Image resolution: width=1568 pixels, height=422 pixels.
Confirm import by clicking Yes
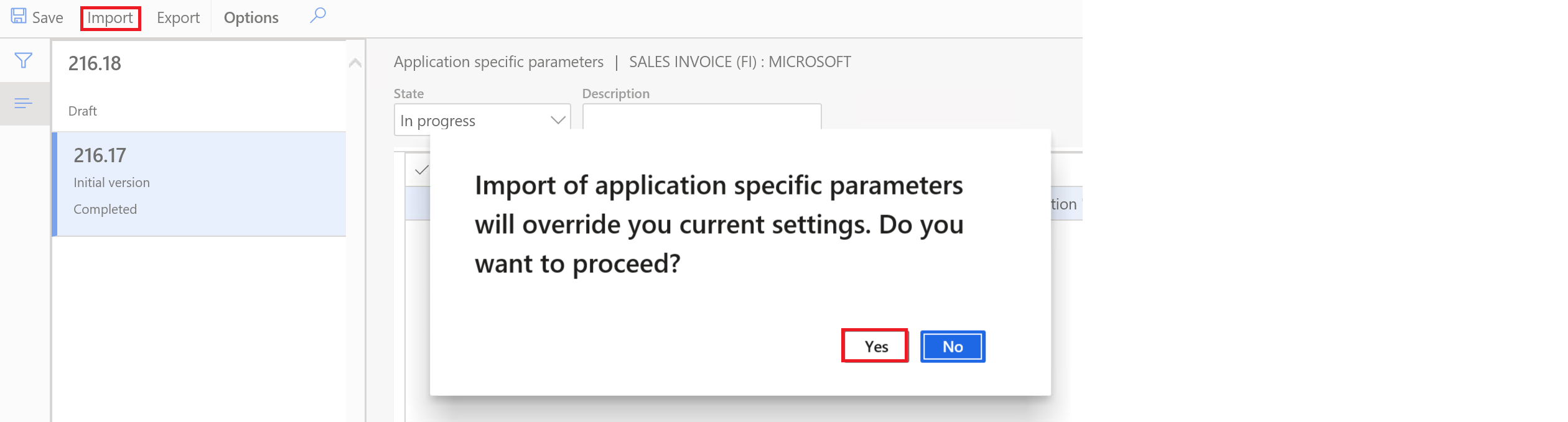(875, 346)
